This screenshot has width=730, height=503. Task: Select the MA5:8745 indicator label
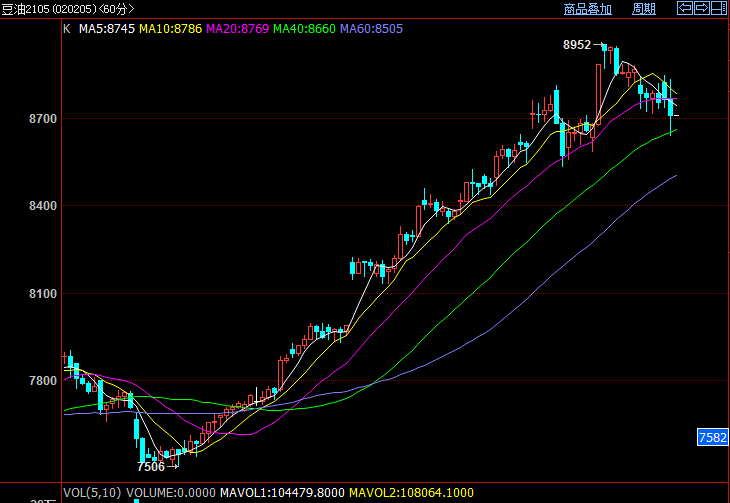(x=107, y=29)
